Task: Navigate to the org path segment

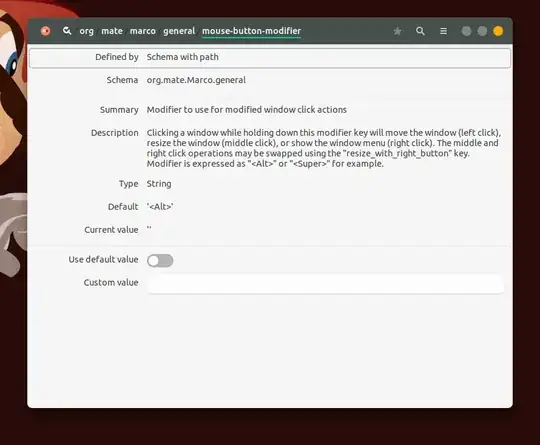Action: (86, 31)
